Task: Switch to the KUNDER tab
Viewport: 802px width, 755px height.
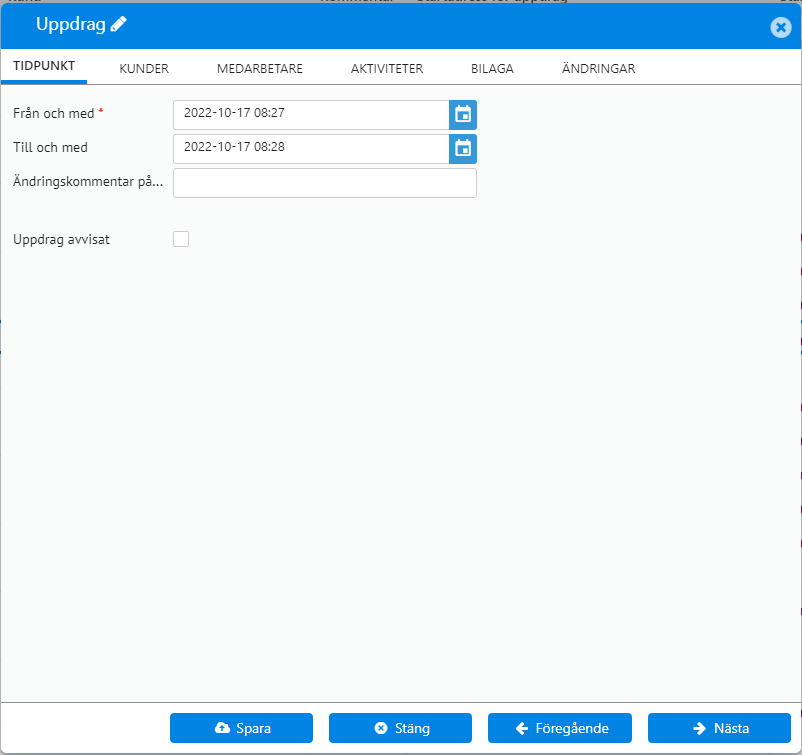Action: tap(144, 69)
